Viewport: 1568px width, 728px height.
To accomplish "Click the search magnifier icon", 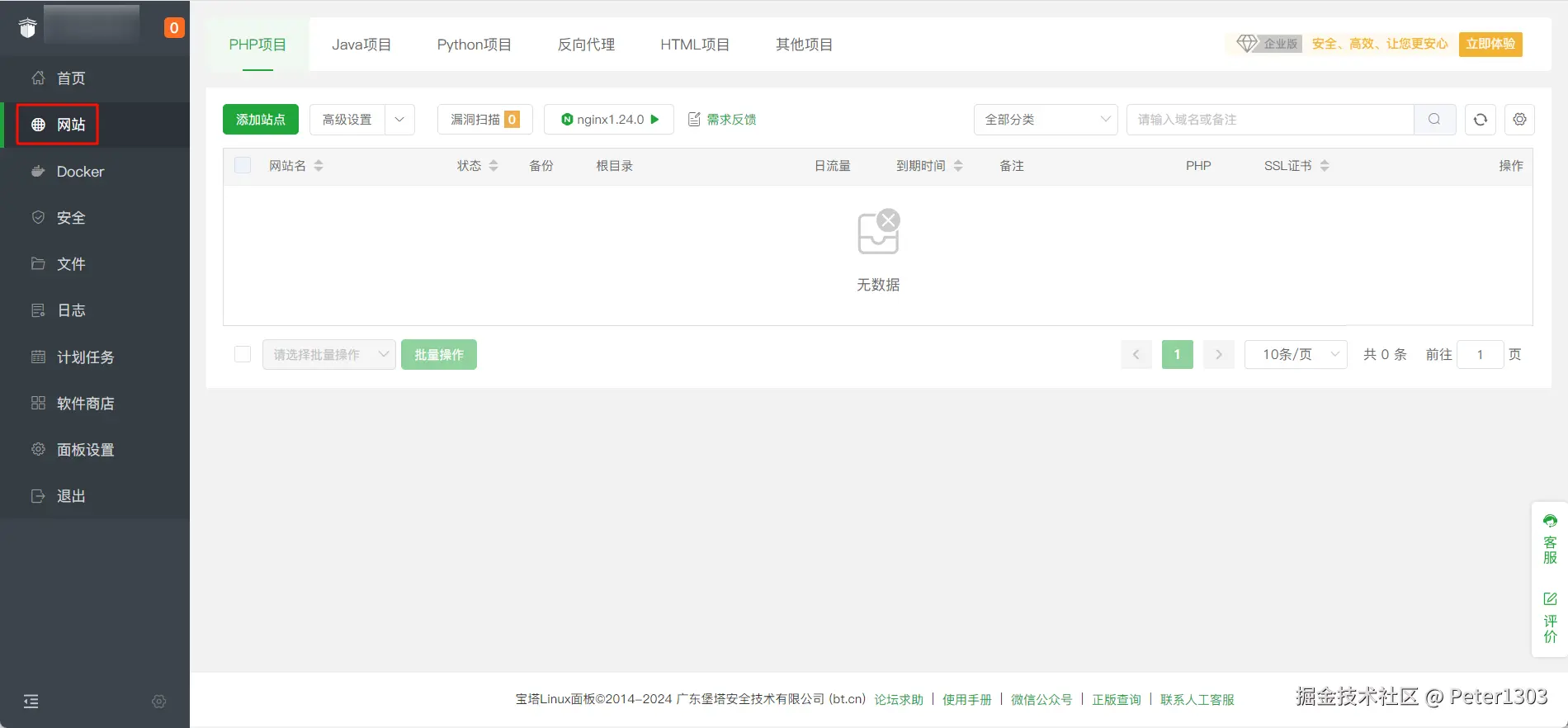I will pos(1434,120).
